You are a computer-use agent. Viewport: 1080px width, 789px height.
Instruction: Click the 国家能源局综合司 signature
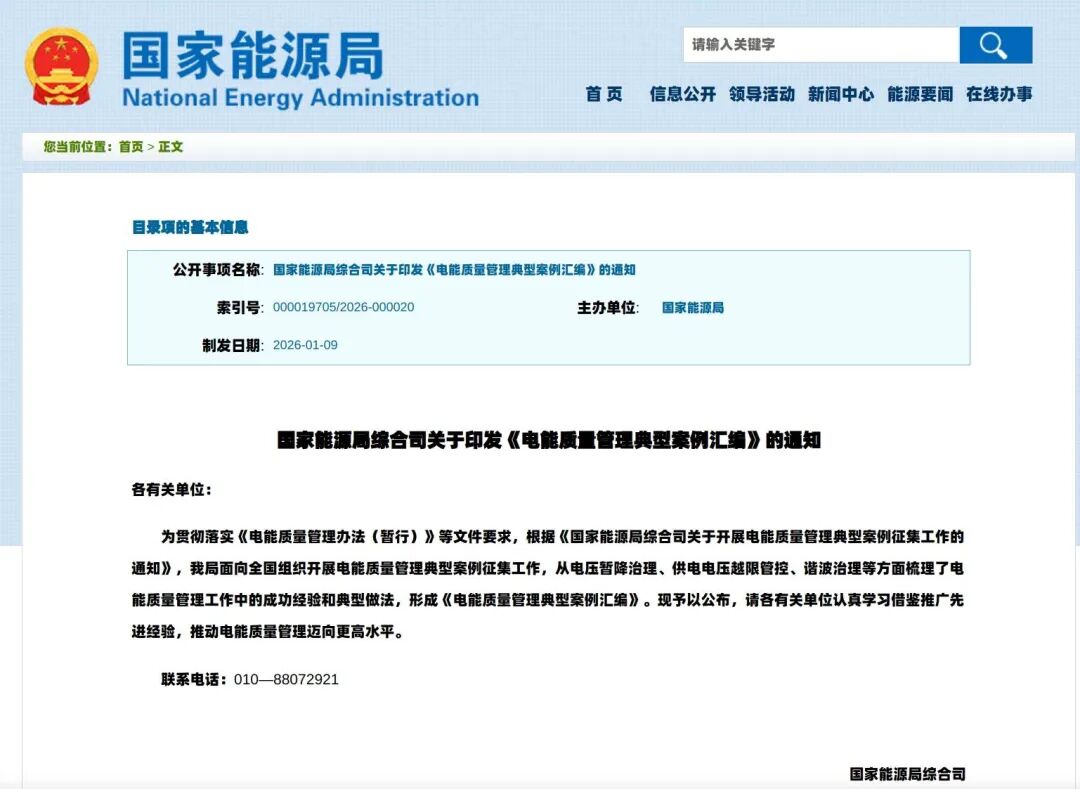point(907,774)
